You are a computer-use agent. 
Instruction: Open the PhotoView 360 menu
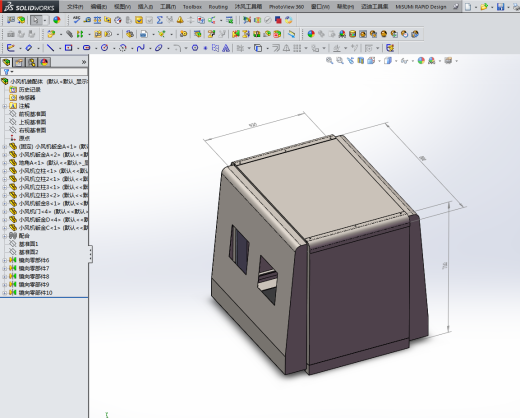coord(286,7)
